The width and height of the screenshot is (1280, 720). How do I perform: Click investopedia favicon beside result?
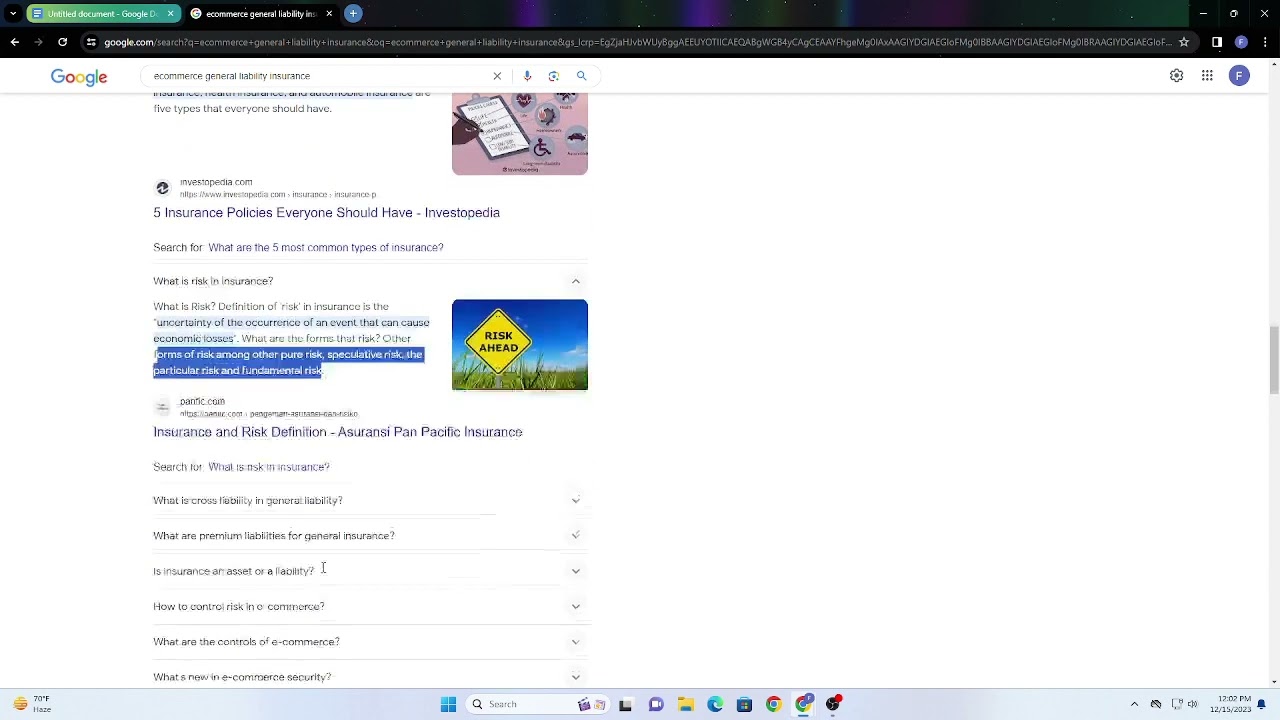(x=163, y=188)
